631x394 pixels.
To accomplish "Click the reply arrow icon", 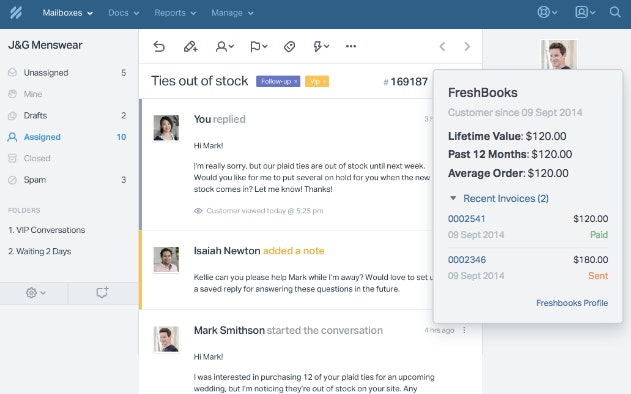I will click(159, 47).
